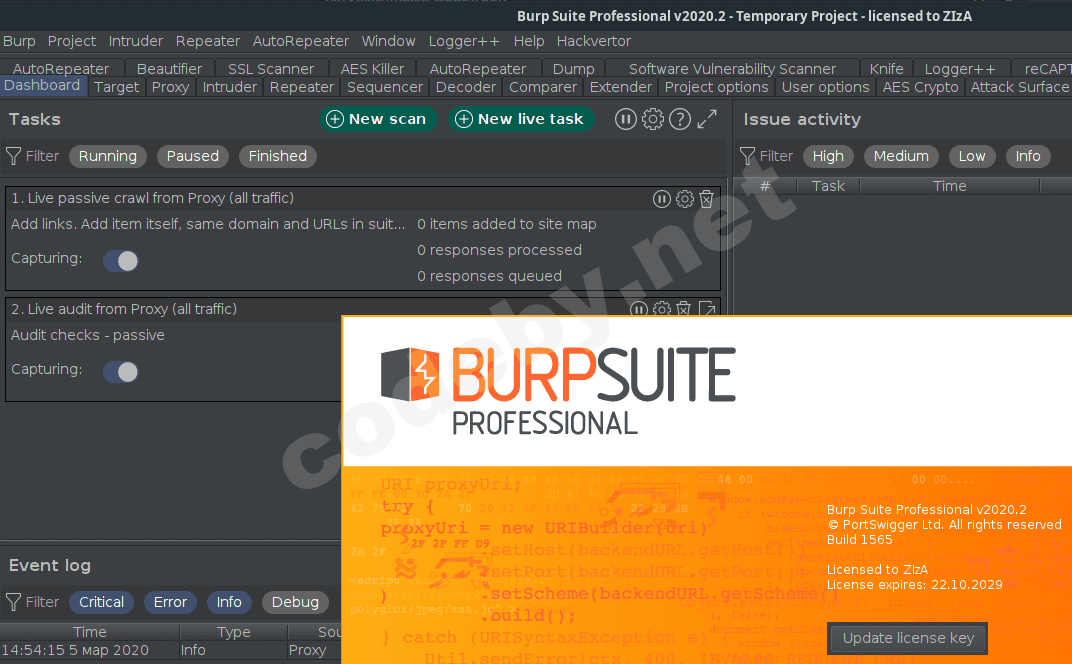This screenshot has width=1072, height=664.
Task: Open help icon in Tasks header
Action: click(x=680, y=119)
